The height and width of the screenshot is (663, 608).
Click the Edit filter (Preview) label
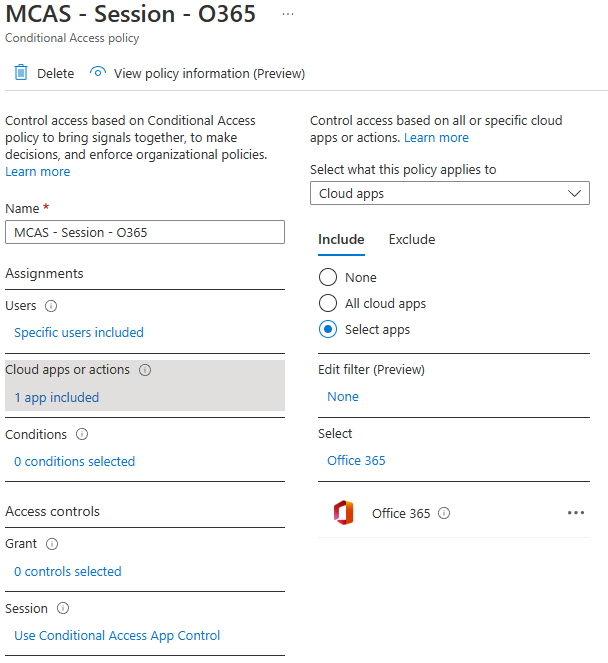371,370
